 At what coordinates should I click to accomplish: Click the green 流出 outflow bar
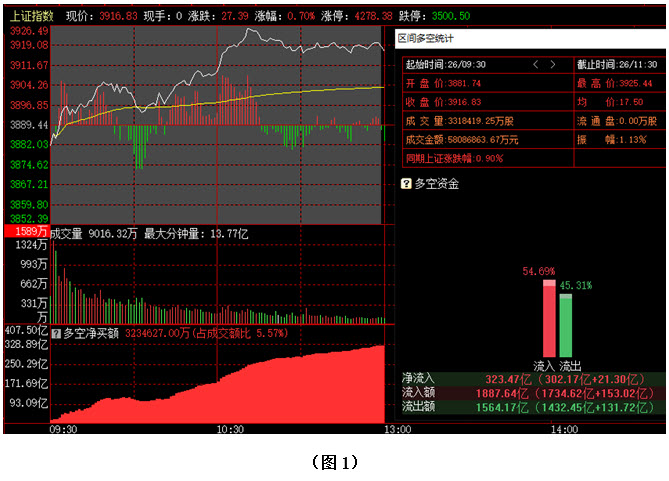[x=566, y=325]
